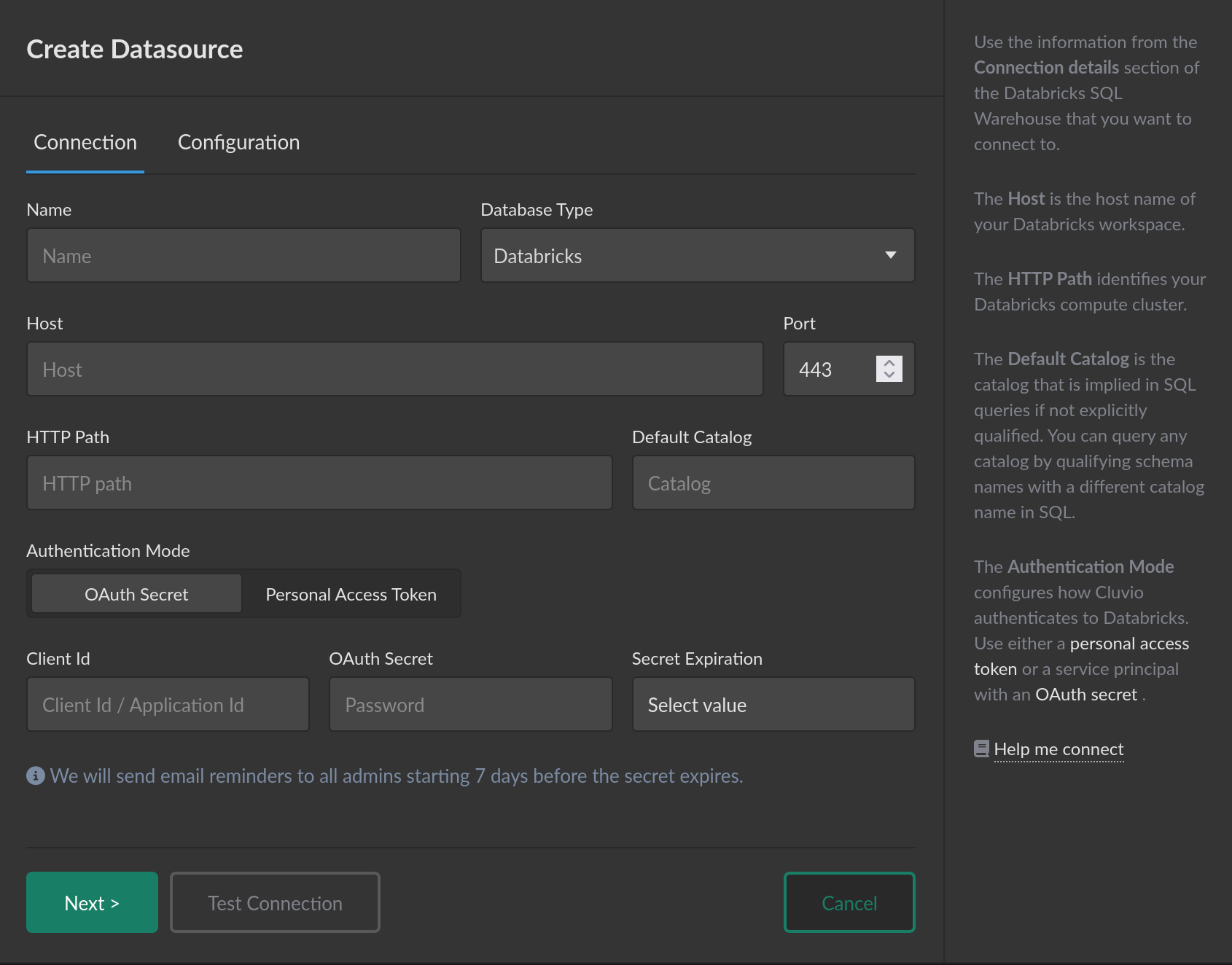Switch to the Connection tab
Screen dimensions: 1232x965
click(85, 142)
